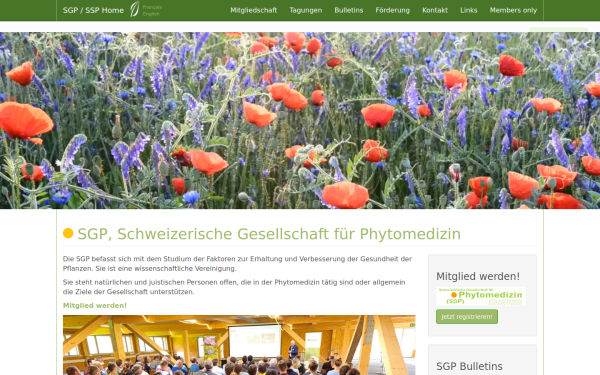The height and width of the screenshot is (375, 600).
Task: Click the Mitglied werden! sidebar heading
Action: coord(478,276)
